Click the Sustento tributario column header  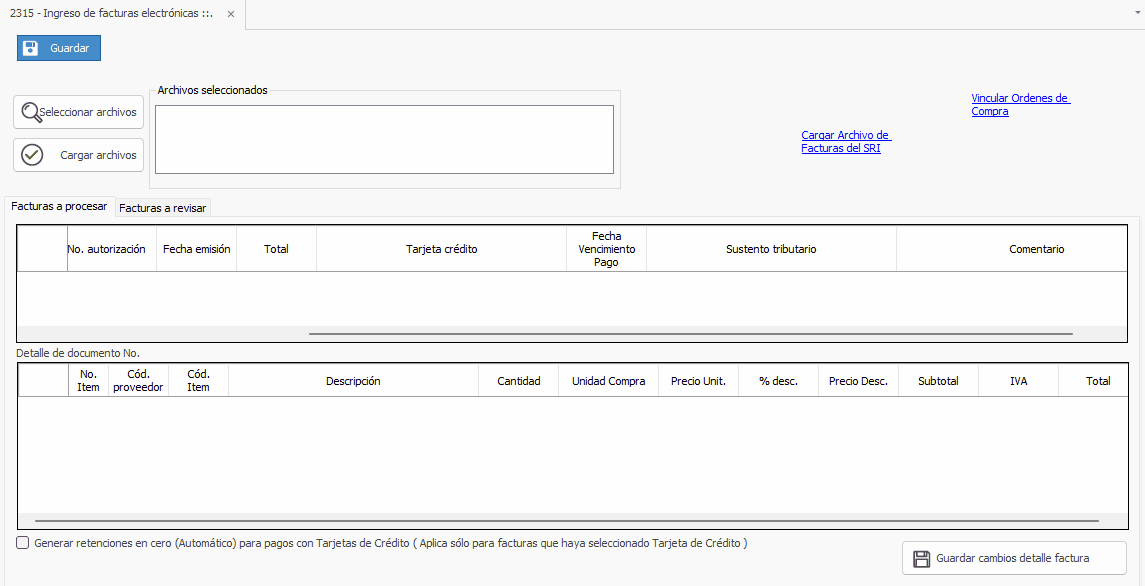click(x=771, y=249)
